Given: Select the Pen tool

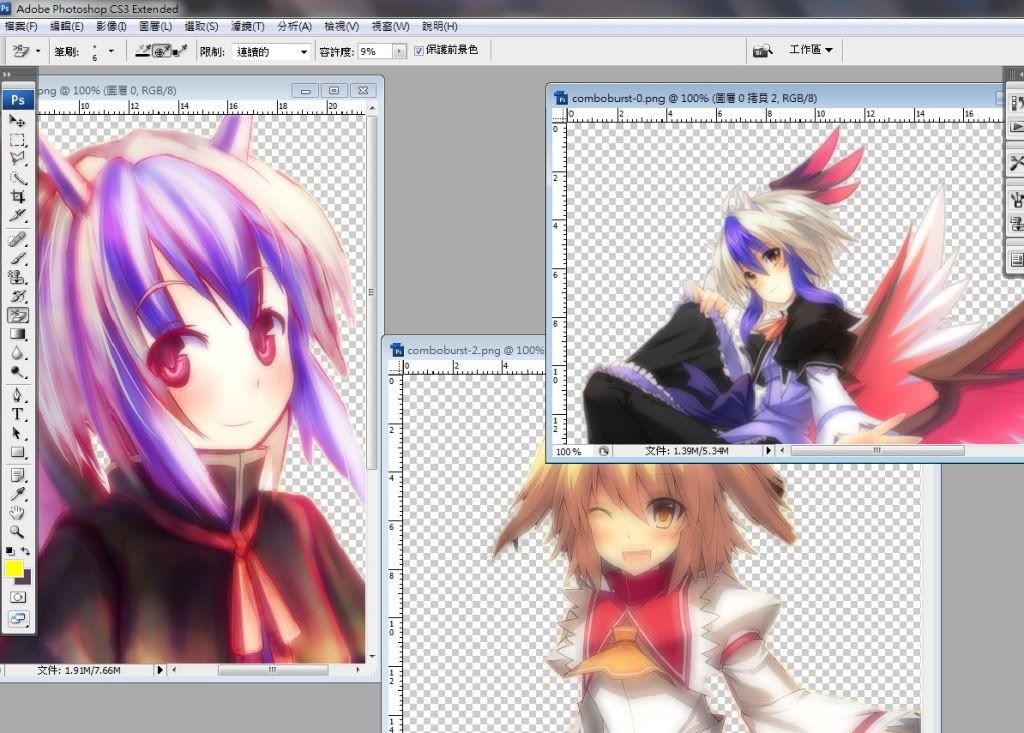Looking at the screenshot, I should [x=17, y=395].
